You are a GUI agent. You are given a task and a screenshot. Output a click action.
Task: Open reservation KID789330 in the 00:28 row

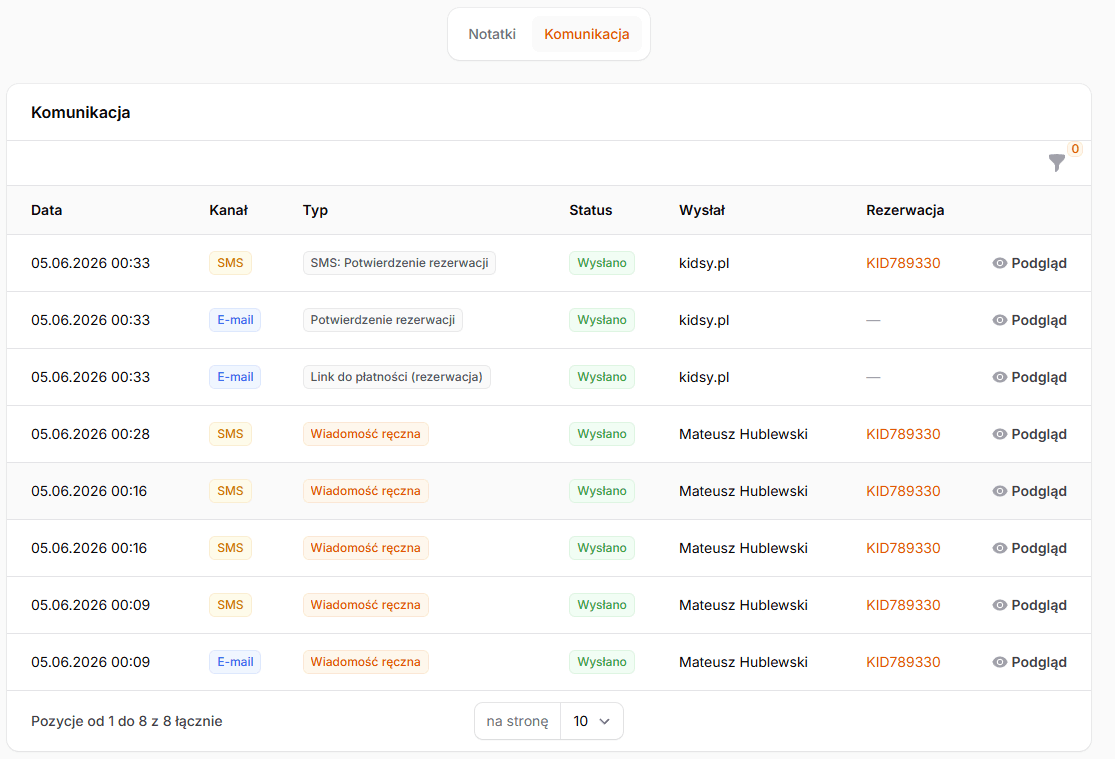tap(903, 434)
